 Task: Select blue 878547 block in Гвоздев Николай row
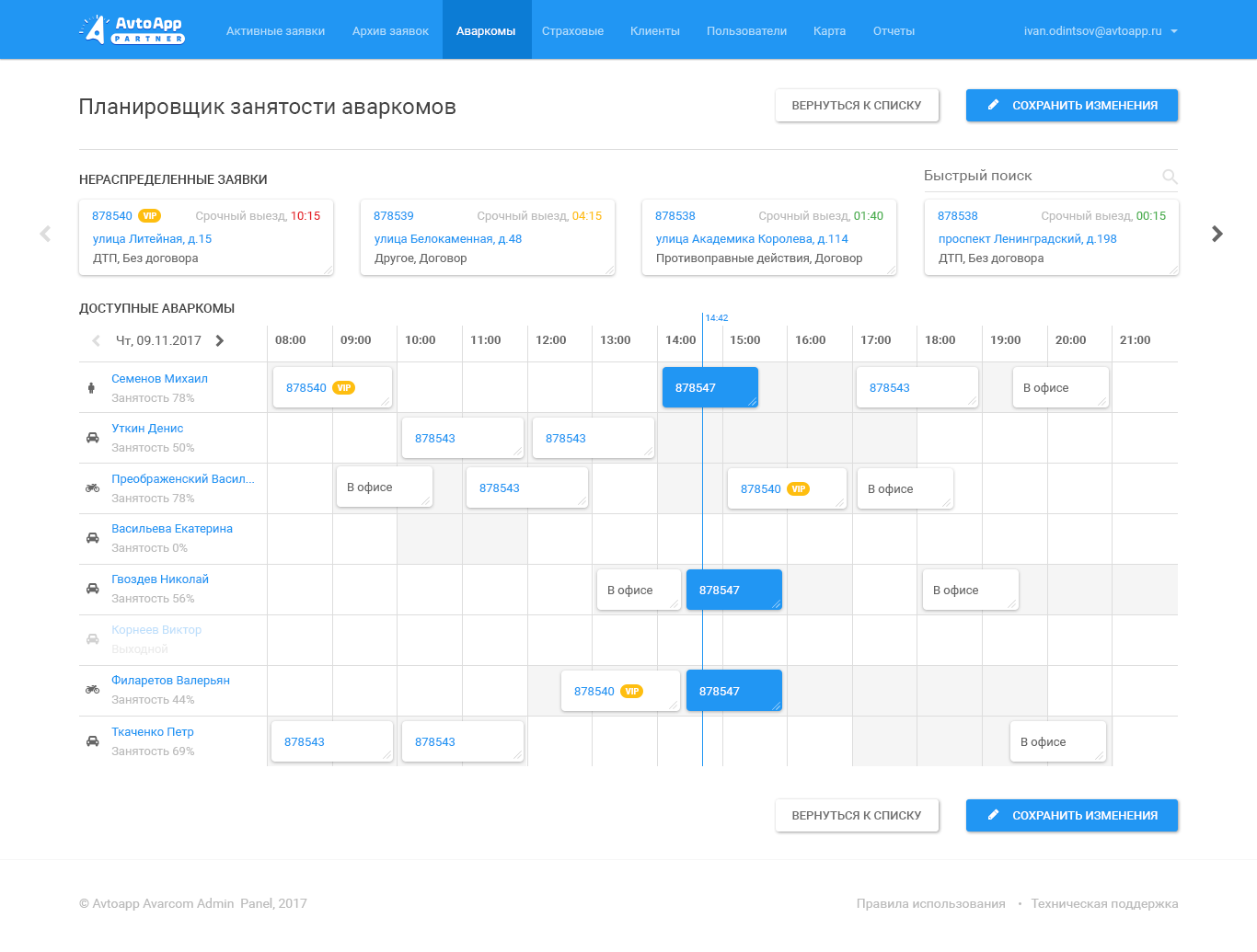(x=733, y=590)
